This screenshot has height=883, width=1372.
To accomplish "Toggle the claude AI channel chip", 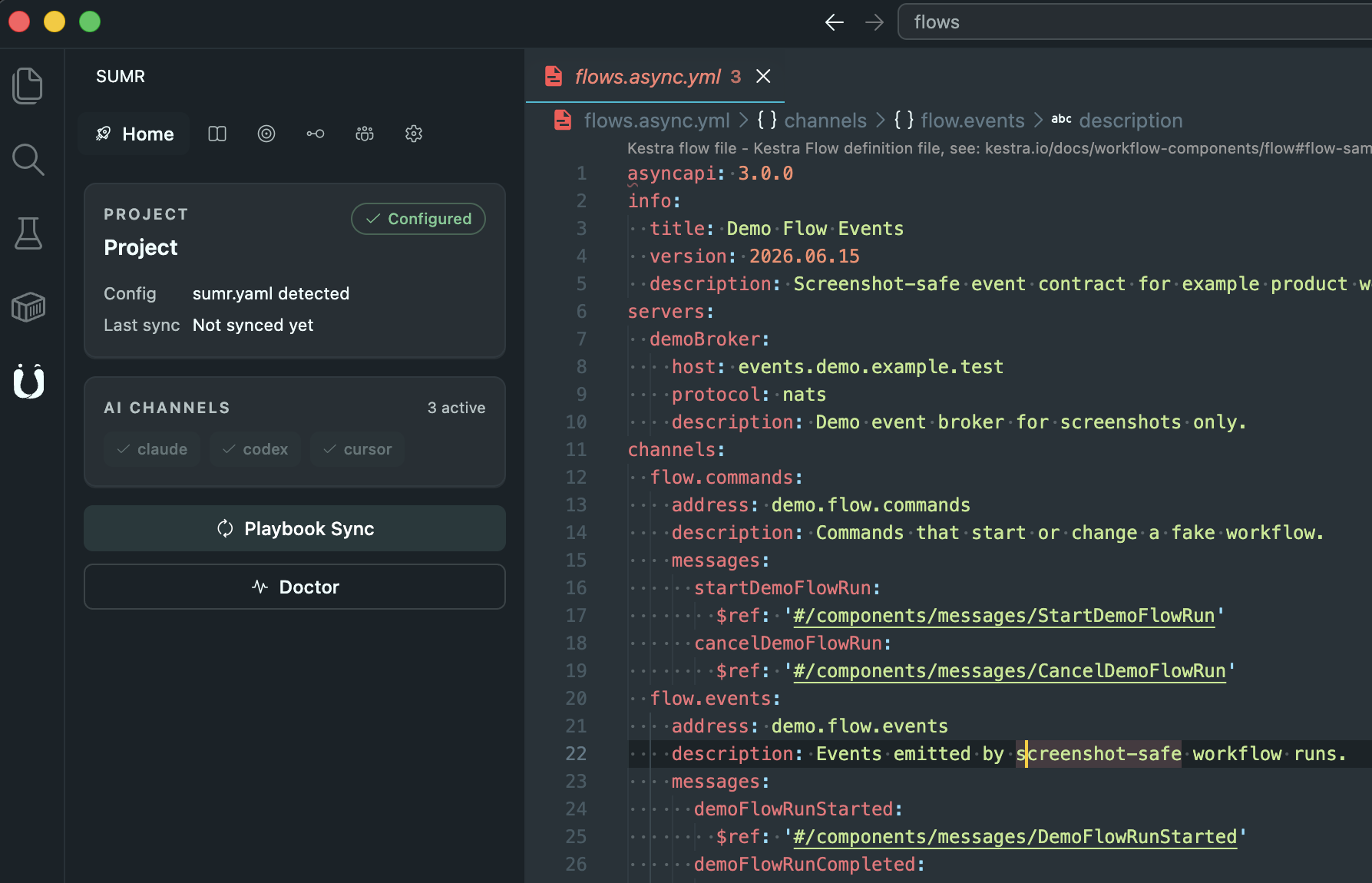I will point(152,449).
